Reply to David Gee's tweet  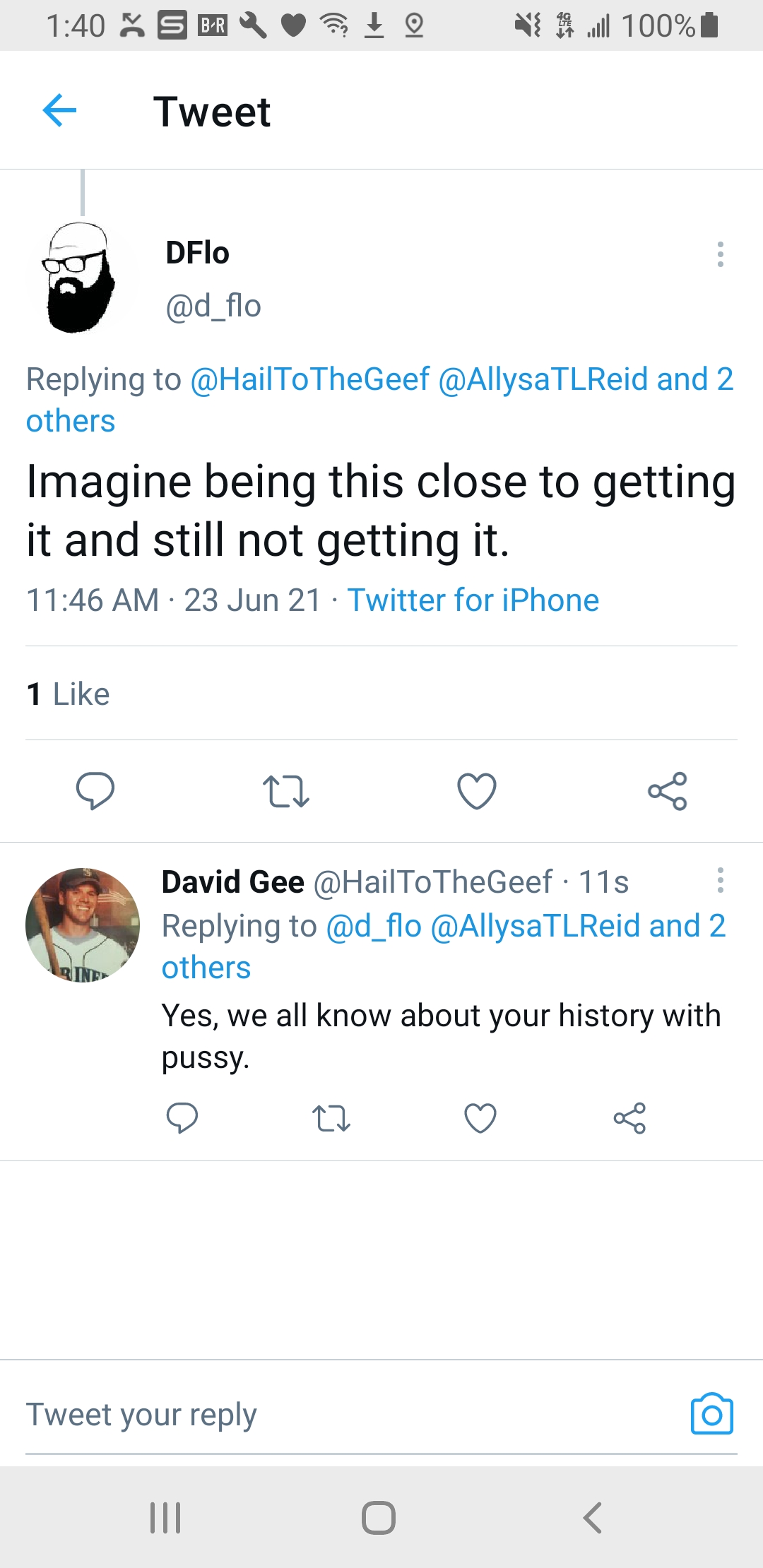tap(182, 1118)
